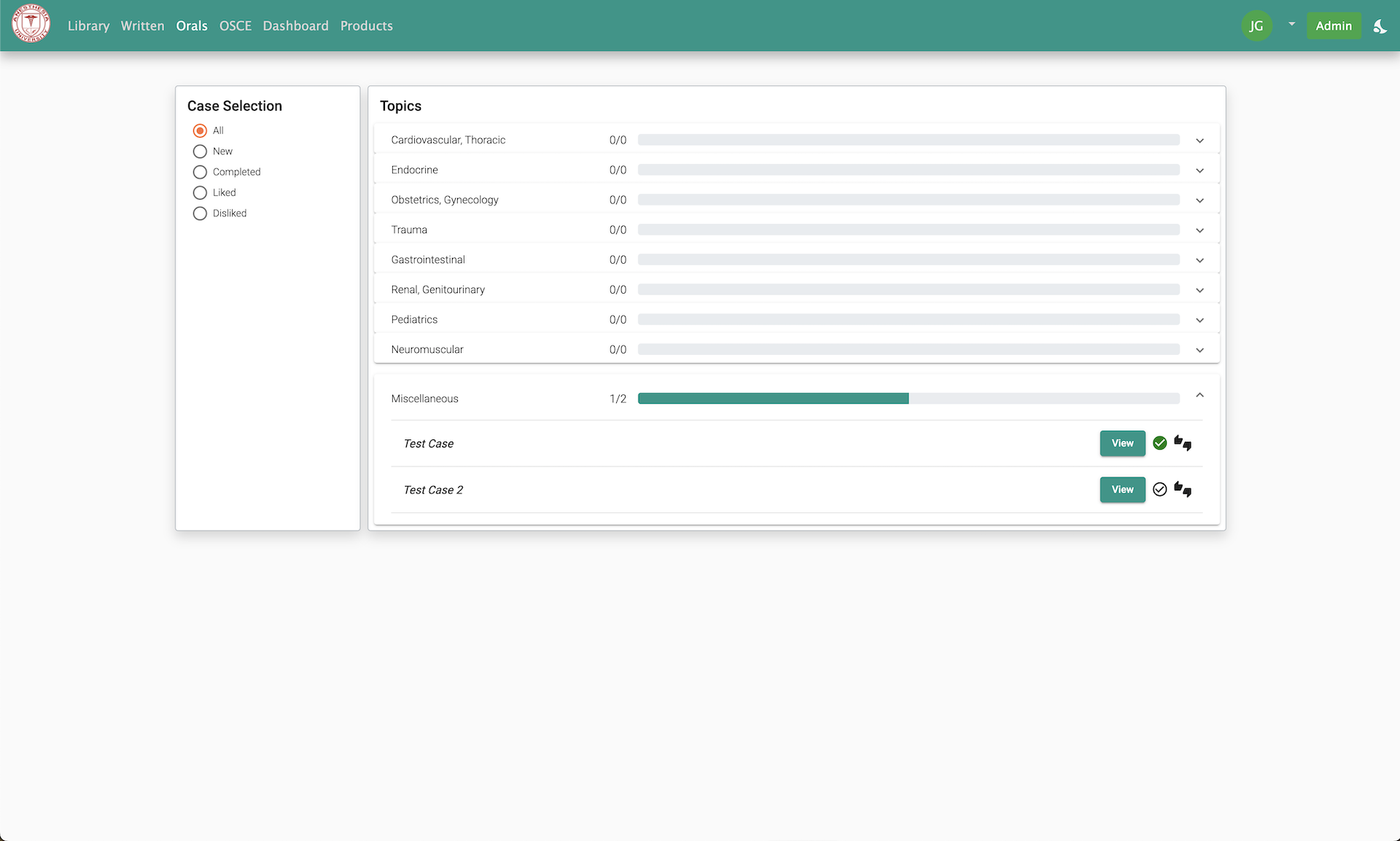This screenshot has width=1400, height=841.
Task: Open the Written tab
Action: (x=142, y=26)
